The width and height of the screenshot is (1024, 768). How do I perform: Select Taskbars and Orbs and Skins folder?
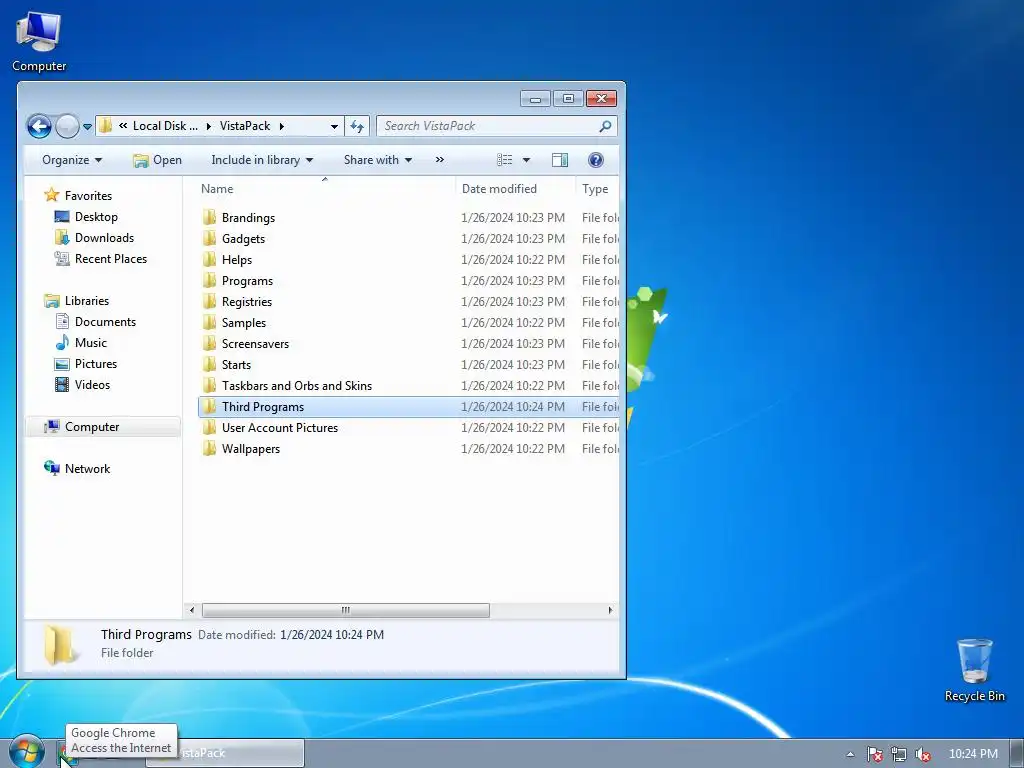(296, 385)
